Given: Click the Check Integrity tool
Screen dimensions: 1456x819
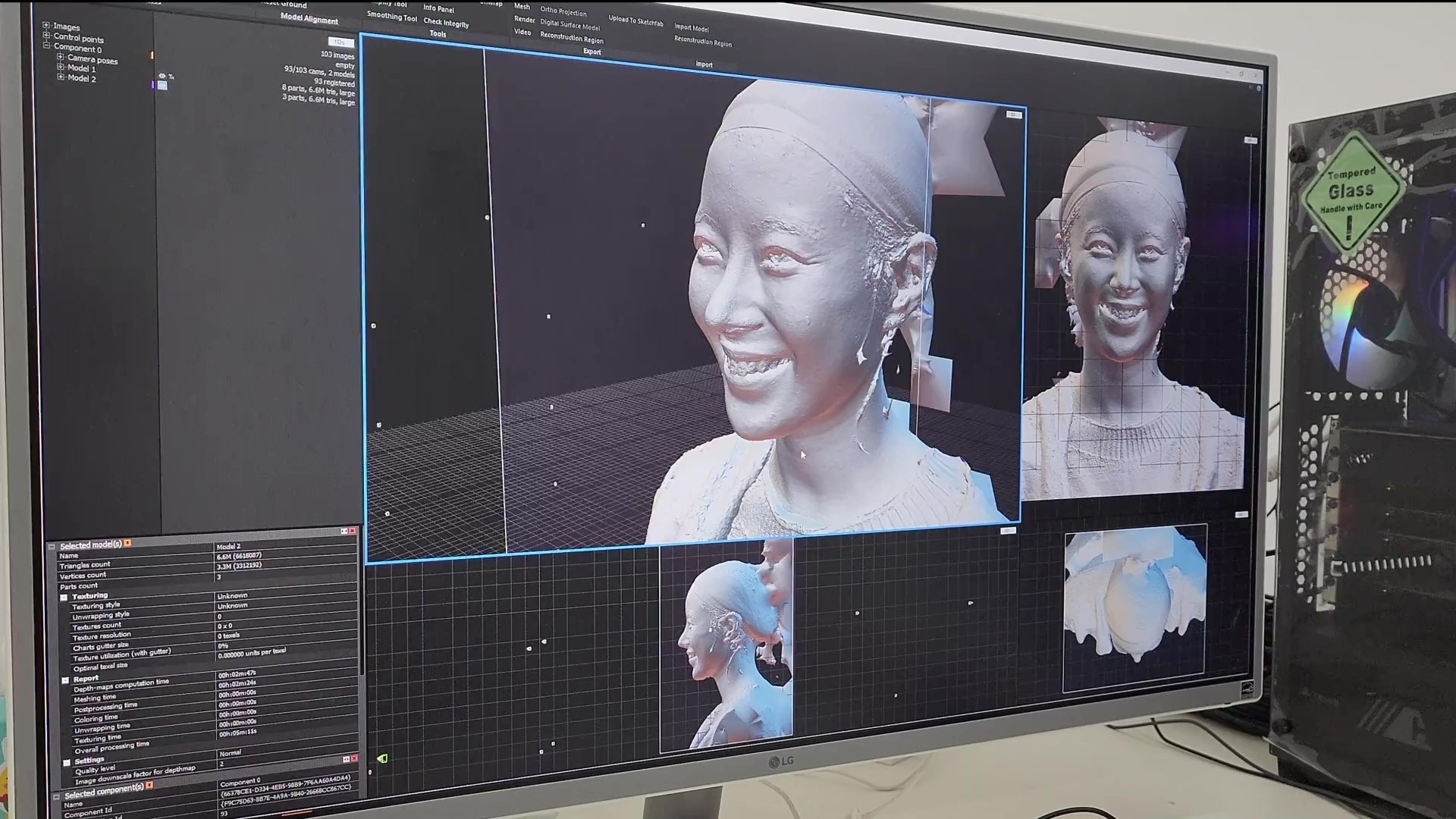Looking at the screenshot, I should click(x=446, y=23).
